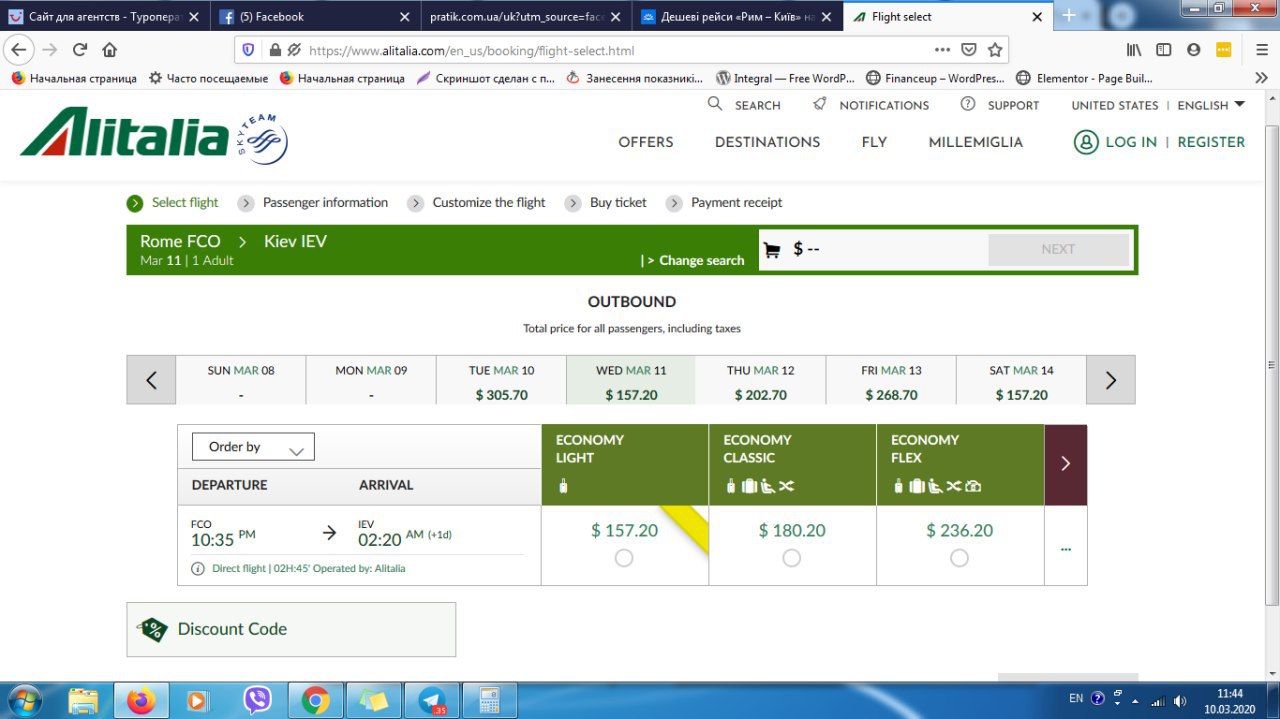Open the Firefox library icon
This screenshot has height=719, width=1280.
[x=1134, y=50]
